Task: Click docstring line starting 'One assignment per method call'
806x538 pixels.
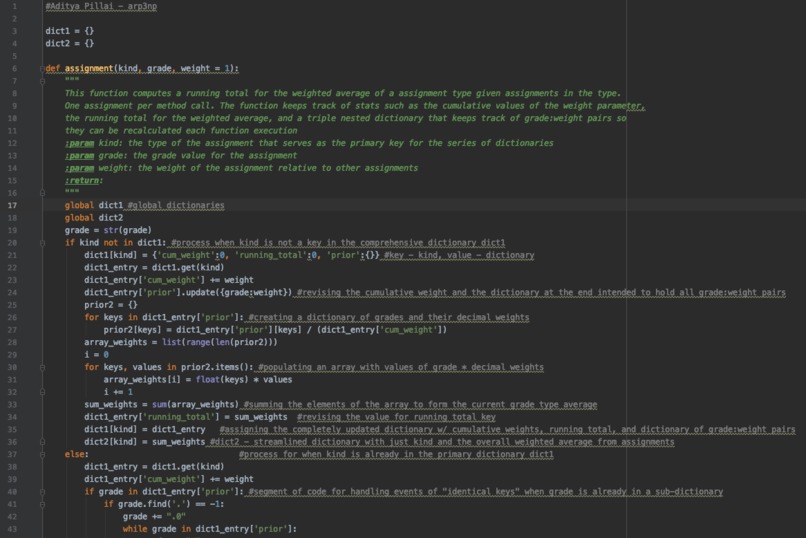Action: [x=355, y=106]
